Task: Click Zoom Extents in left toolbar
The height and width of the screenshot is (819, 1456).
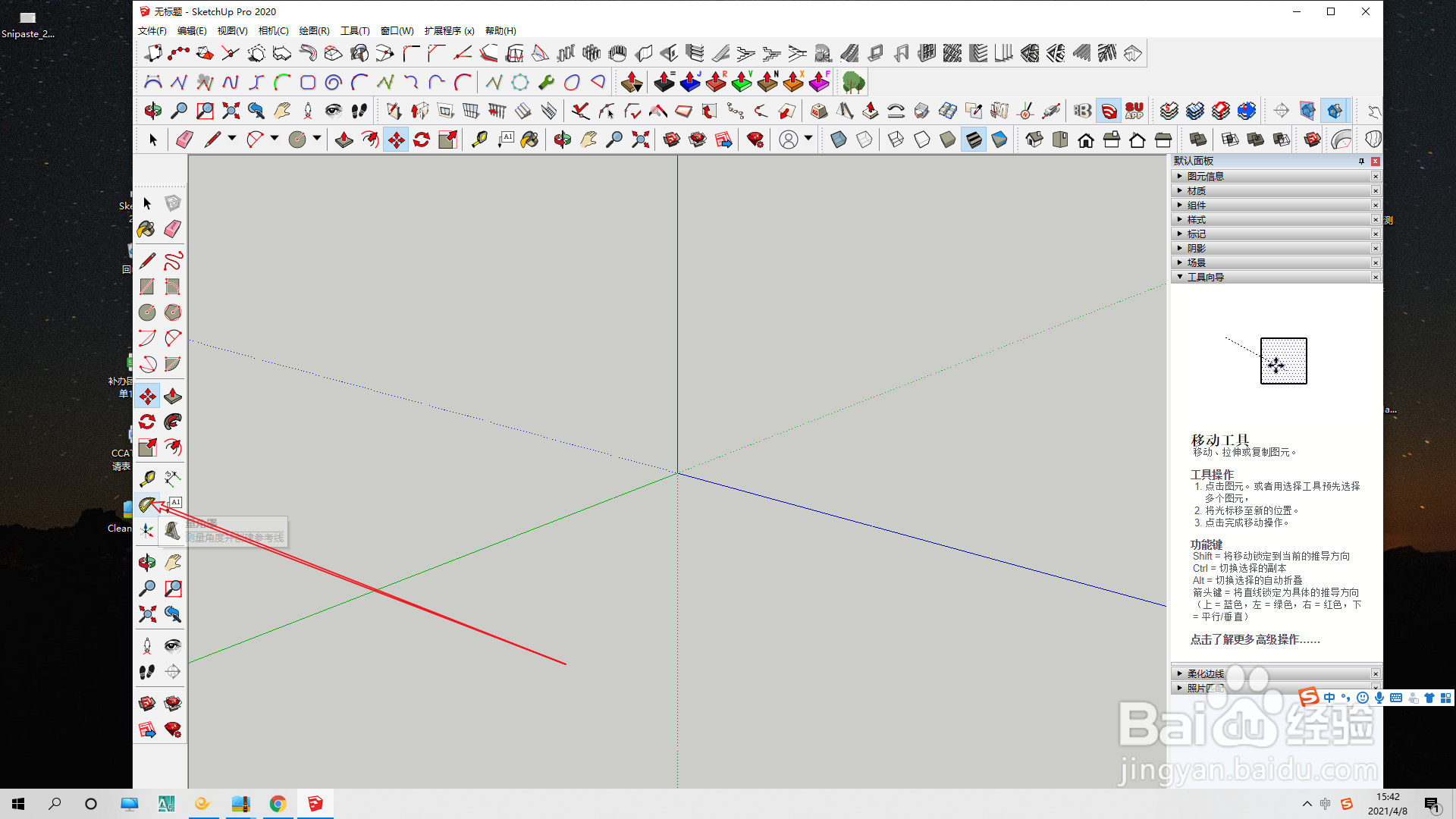Action: click(x=147, y=613)
